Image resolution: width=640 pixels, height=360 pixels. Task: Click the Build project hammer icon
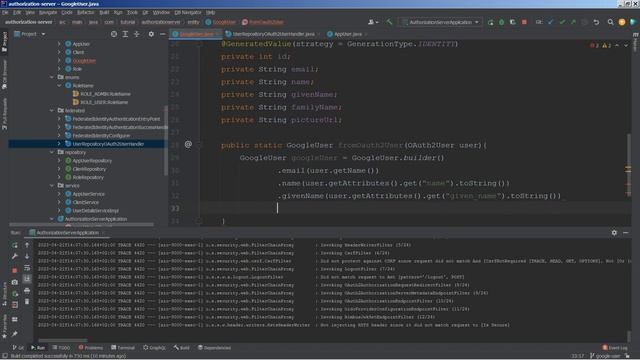click(x=389, y=22)
